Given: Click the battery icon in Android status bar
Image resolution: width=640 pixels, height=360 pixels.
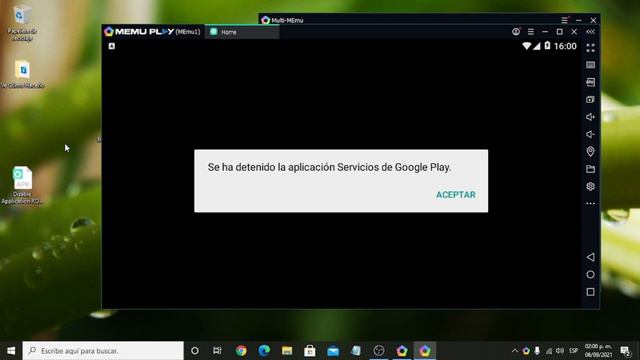Looking at the screenshot, I should click(x=547, y=46).
